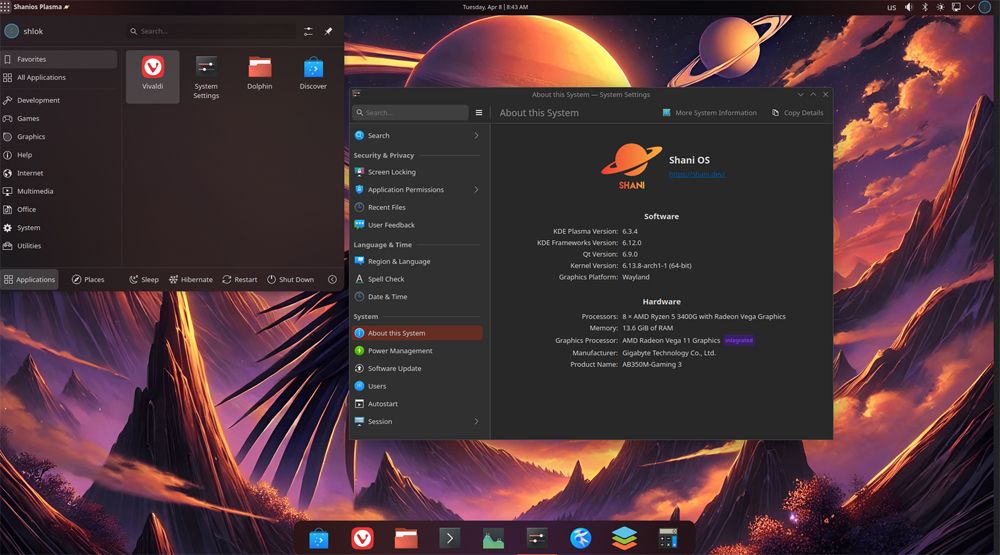Click Copy Details button

(798, 113)
